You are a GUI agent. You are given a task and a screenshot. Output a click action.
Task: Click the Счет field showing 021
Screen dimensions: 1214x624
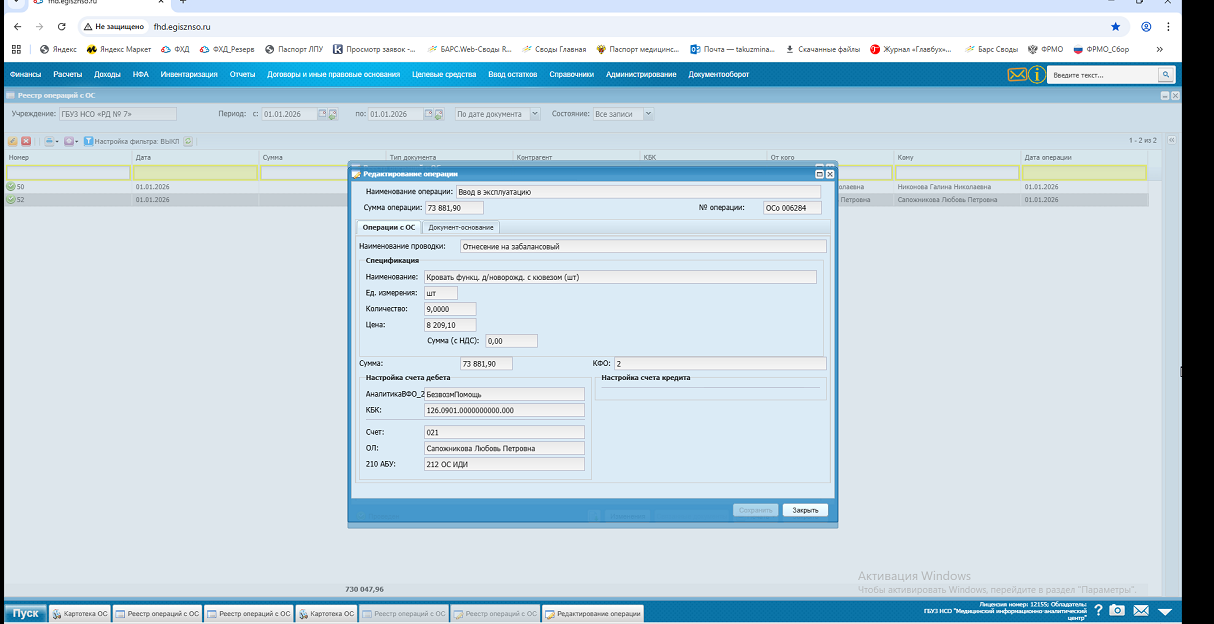pos(504,432)
